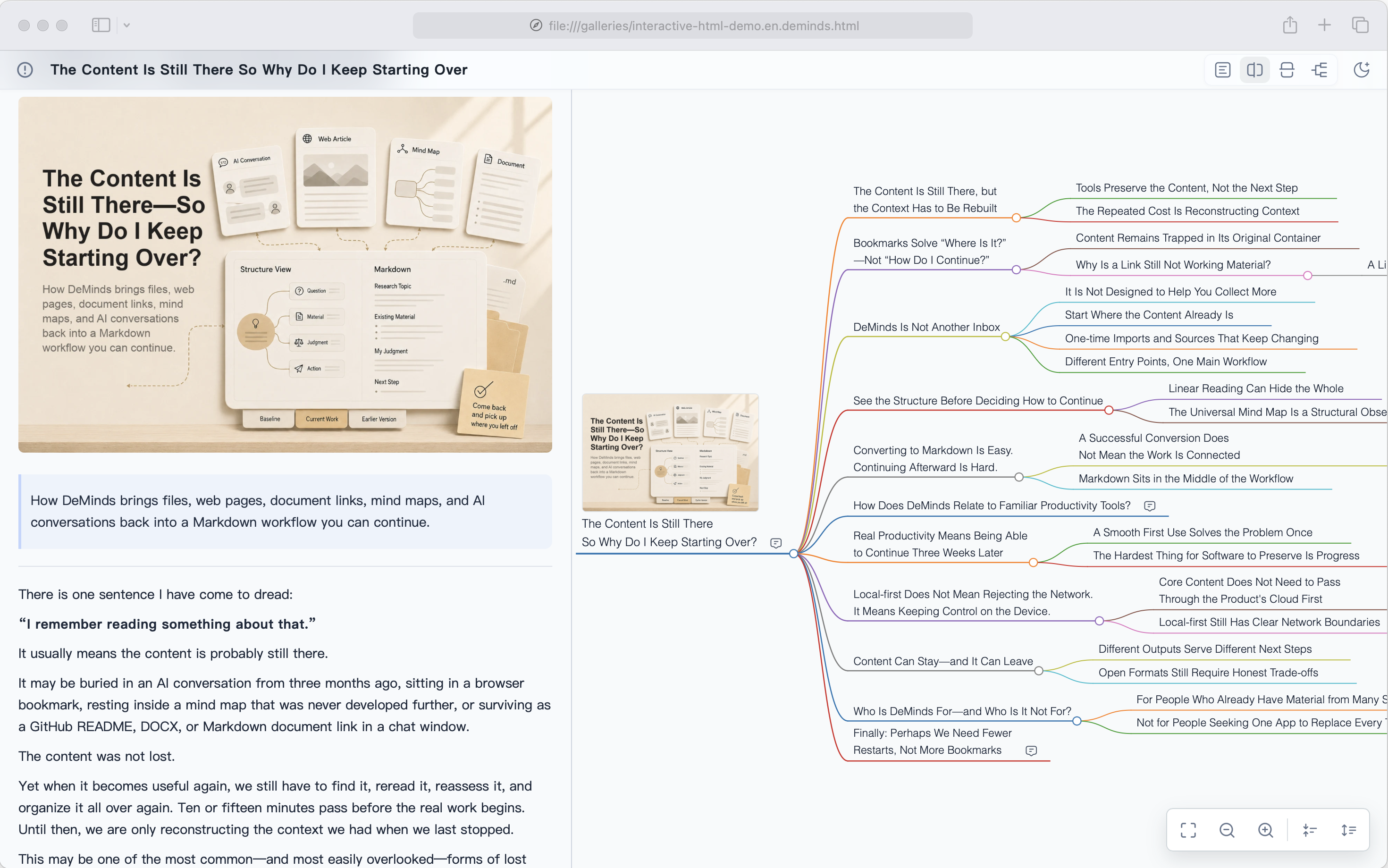The height and width of the screenshot is (868, 1388).
Task: Collapse 'Why Is a Link Still Not Working' node
Action: point(1308,276)
